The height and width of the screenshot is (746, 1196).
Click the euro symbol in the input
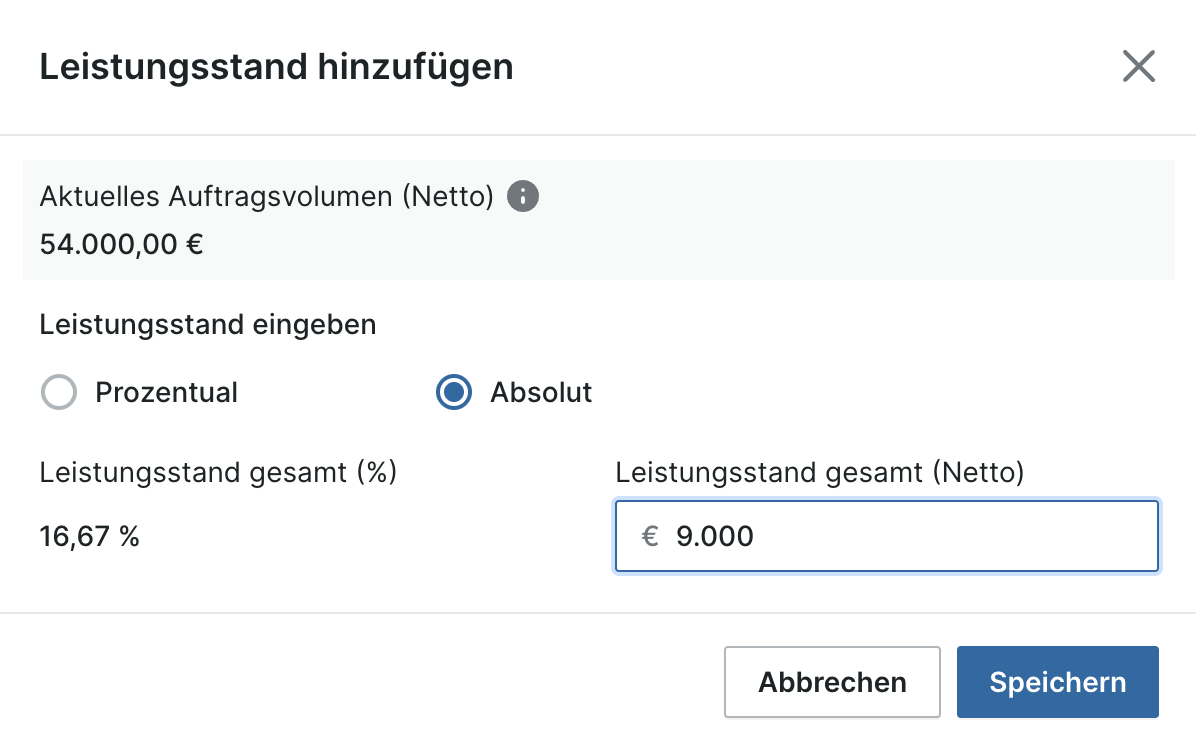click(650, 537)
